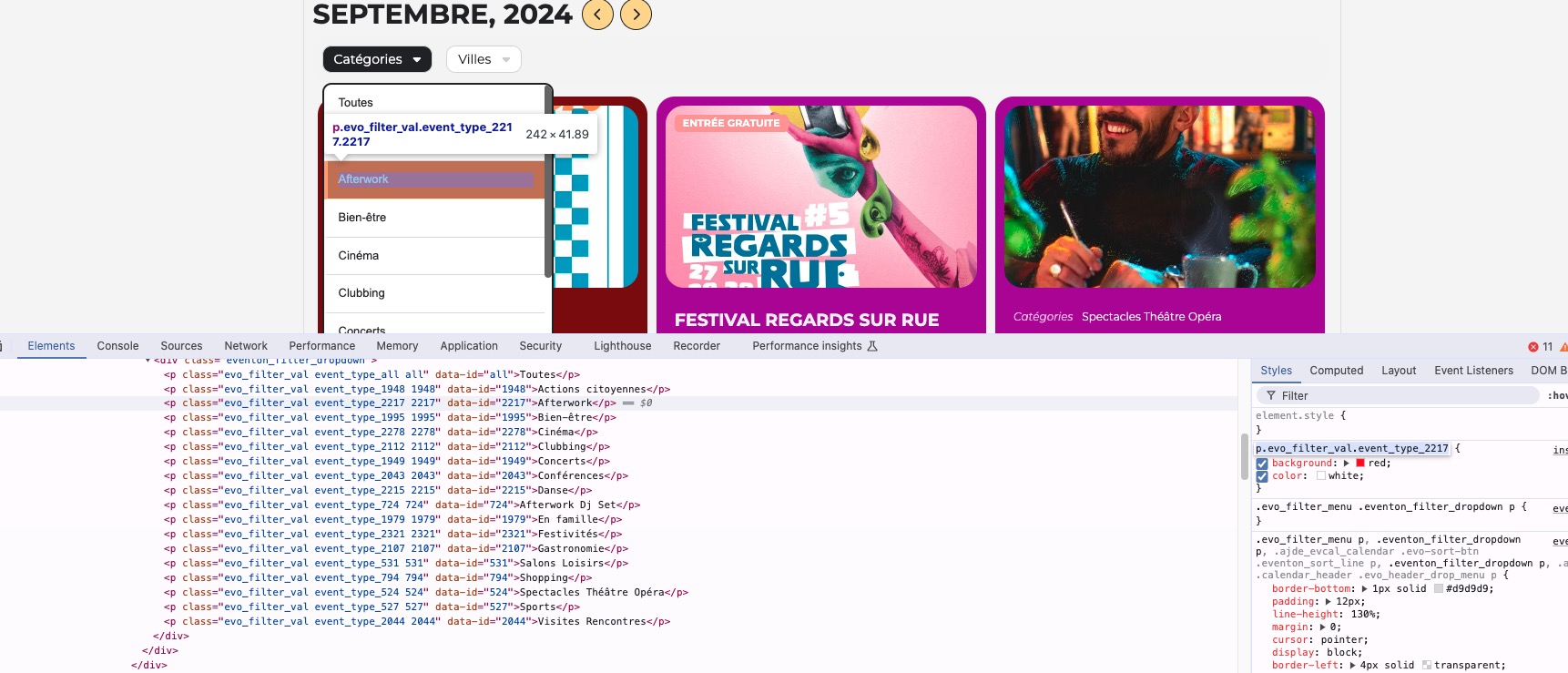The image size is (1568, 673).
Task: Open the white color swatch
Action: (x=1320, y=476)
